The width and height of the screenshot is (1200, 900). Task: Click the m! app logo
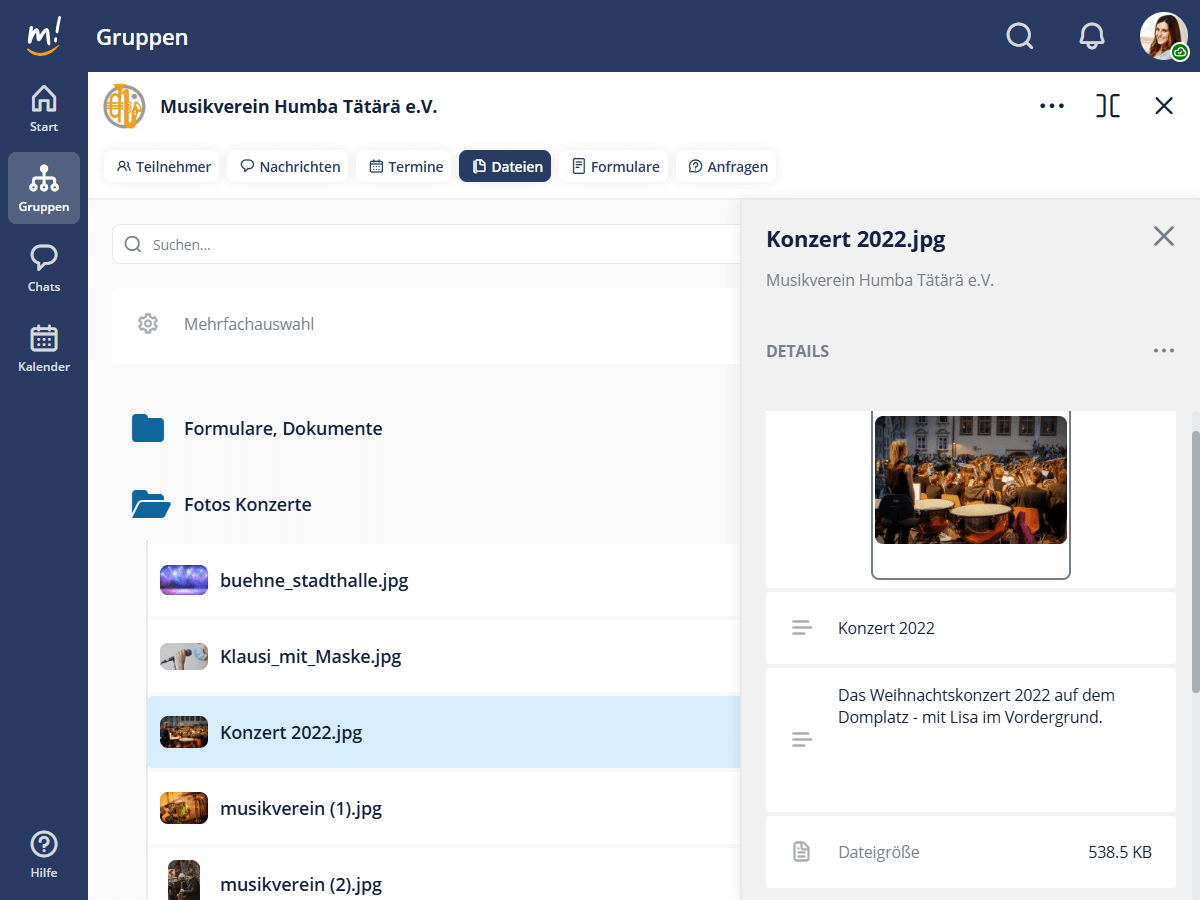[x=43, y=36]
